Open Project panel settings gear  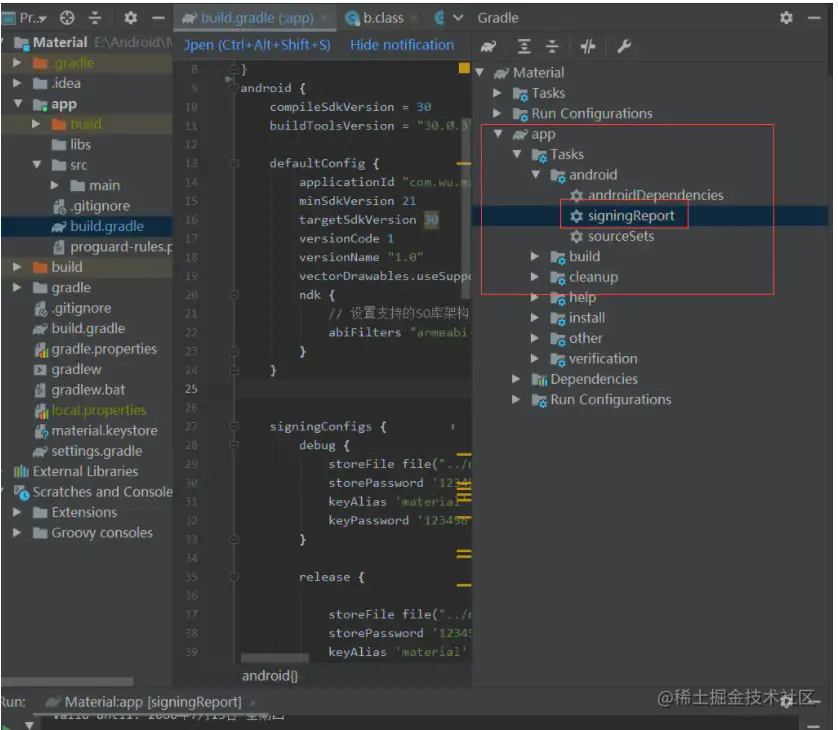pyautogui.click(x=130, y=18)
